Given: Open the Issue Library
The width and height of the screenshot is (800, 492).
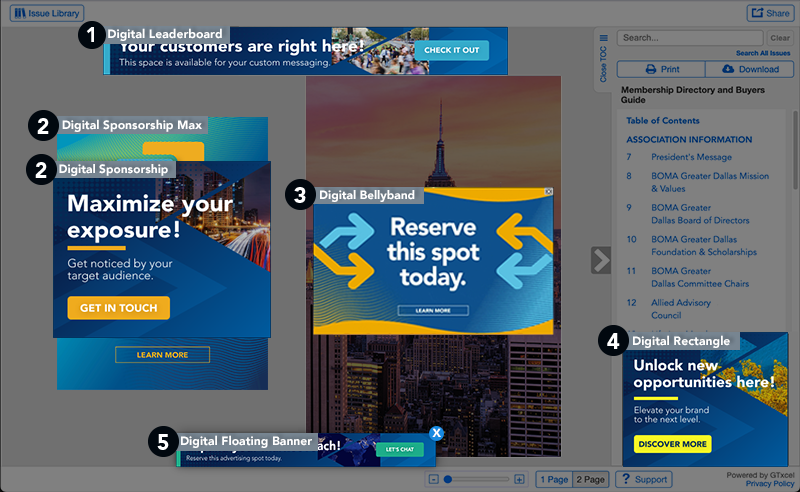Looking at the screenshot, I should click(x=47, y=13).
